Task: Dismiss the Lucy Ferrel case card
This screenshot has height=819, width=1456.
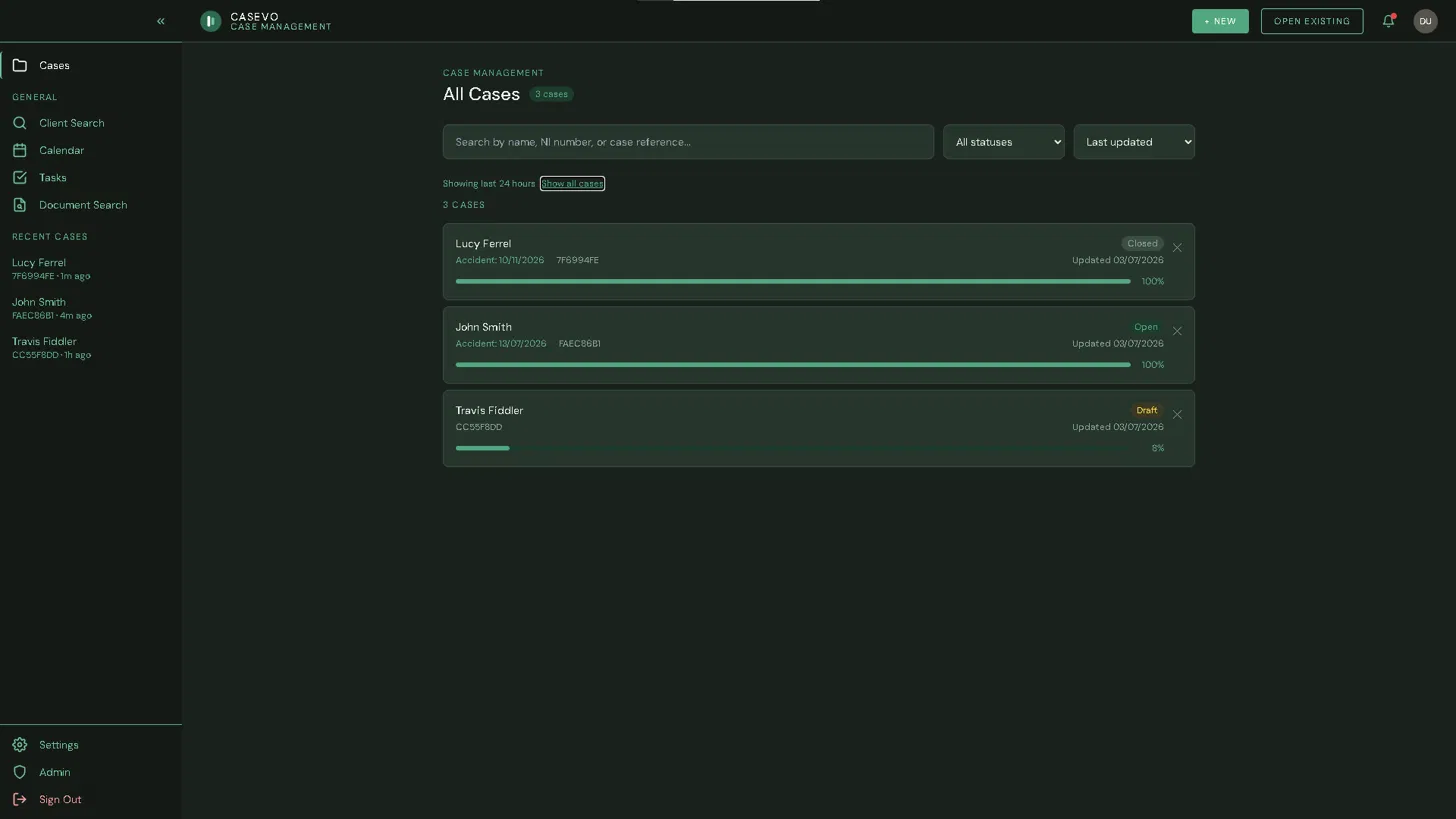Action: (x=1177, y=248)
